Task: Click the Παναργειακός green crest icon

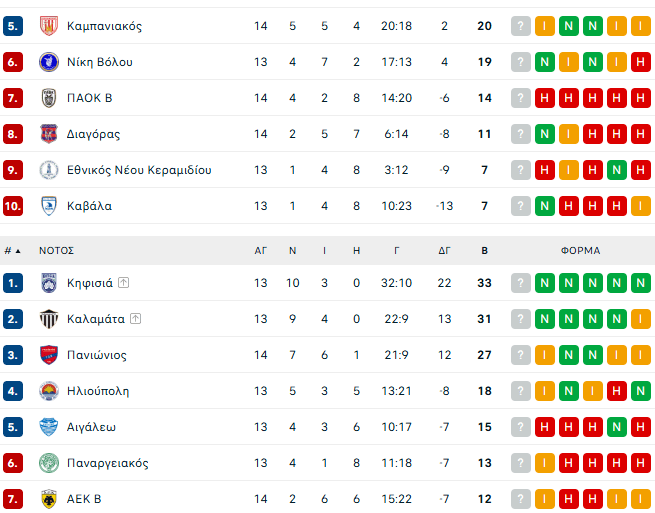Action: tap(48, 463)
